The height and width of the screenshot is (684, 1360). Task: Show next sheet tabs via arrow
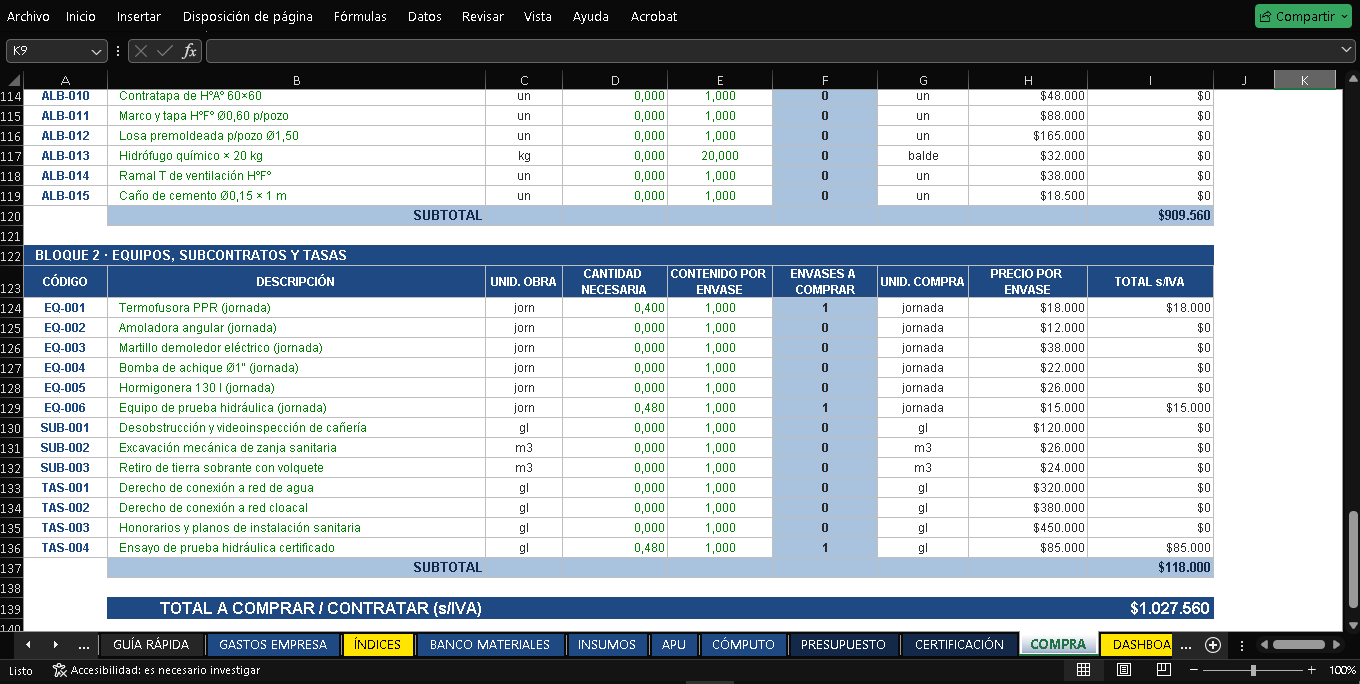coord(55,645)
